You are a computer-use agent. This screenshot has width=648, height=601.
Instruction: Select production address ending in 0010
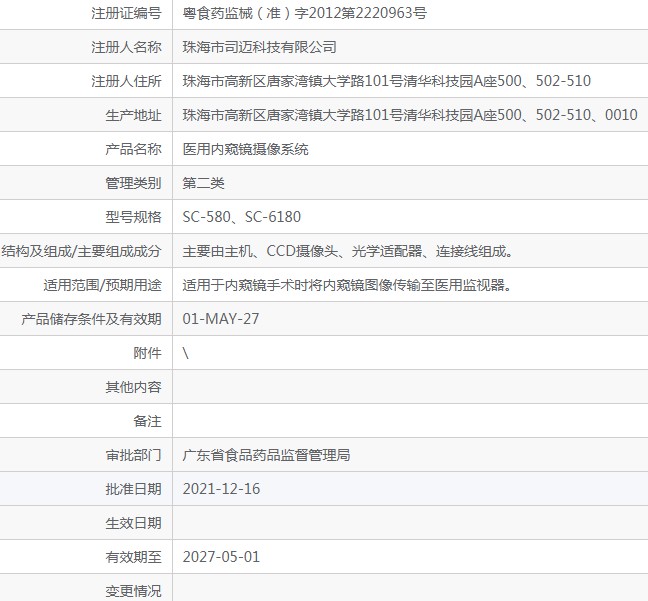tap(410, 115)
